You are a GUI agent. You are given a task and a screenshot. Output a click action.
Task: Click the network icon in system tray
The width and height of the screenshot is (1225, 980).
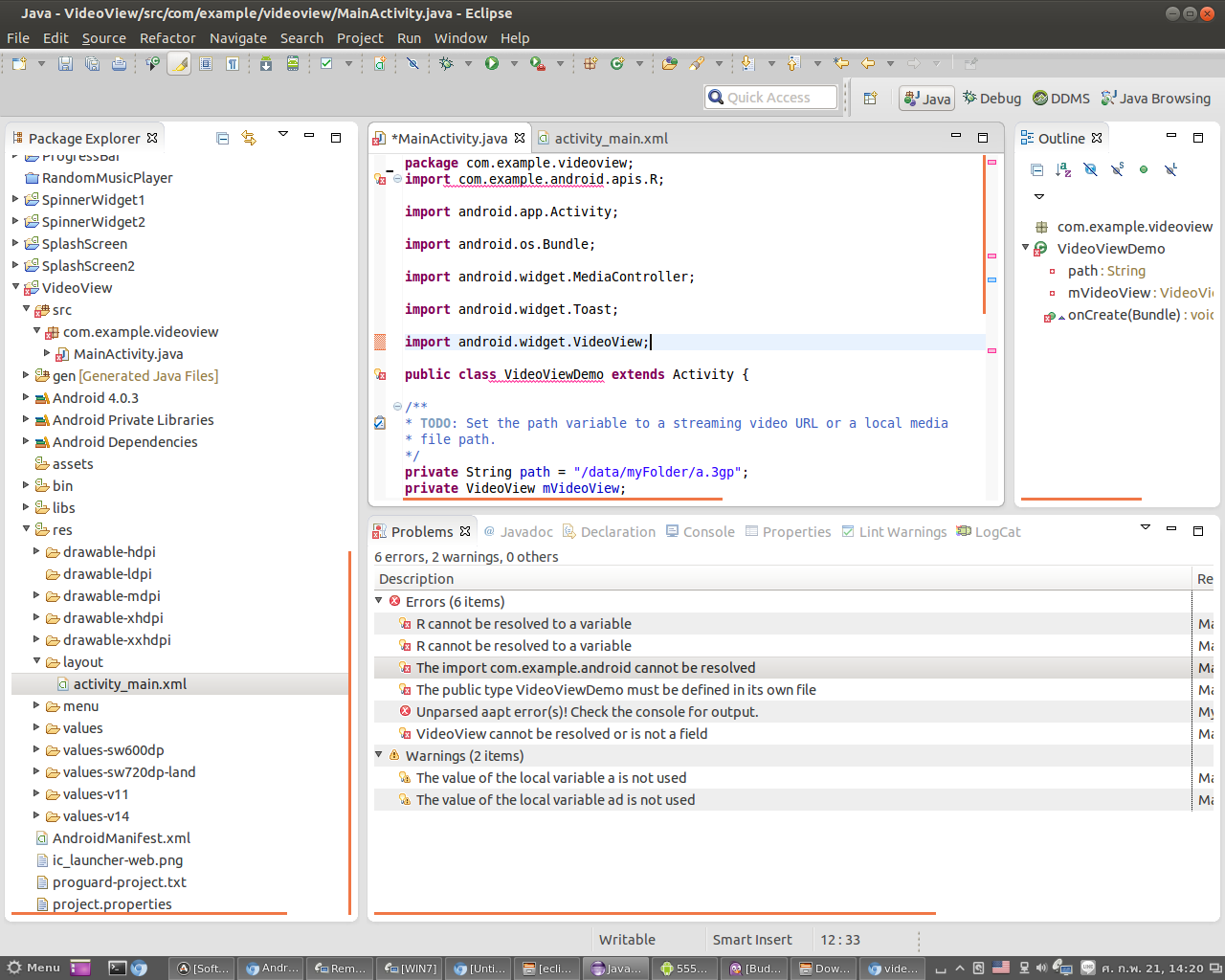pos(1023,968)
